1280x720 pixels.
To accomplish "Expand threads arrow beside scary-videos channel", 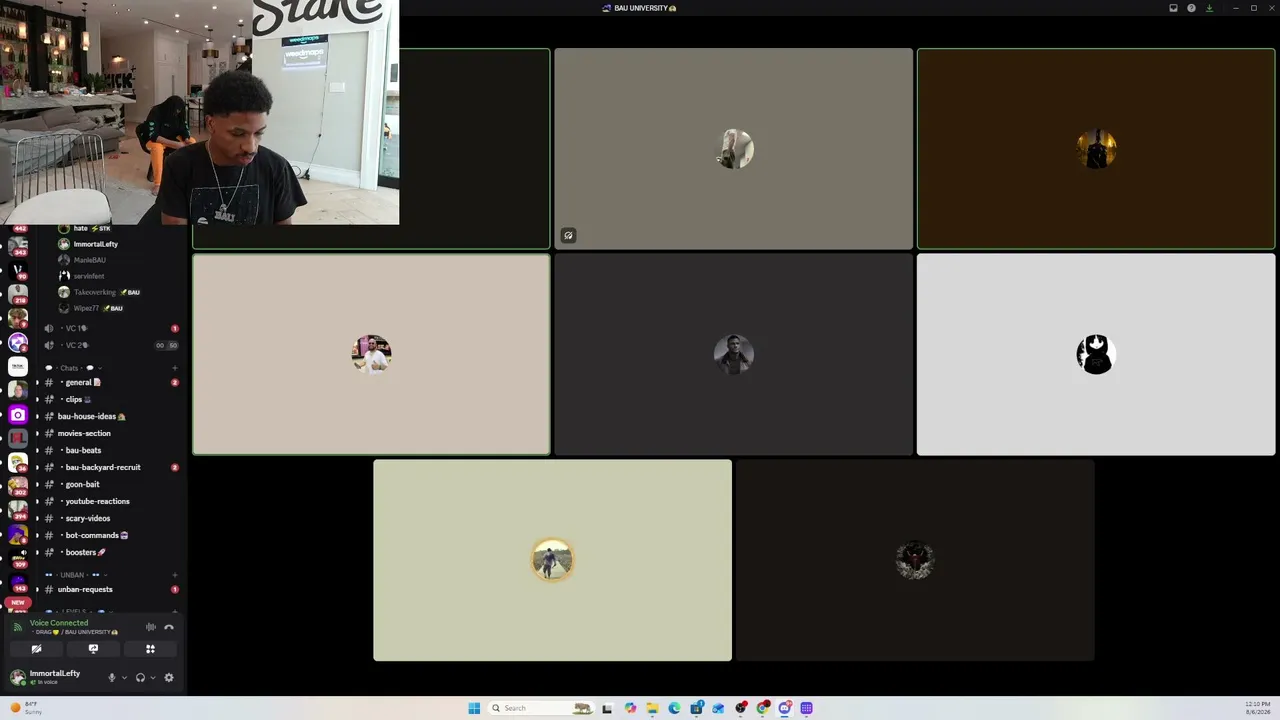I will [37, 518].
